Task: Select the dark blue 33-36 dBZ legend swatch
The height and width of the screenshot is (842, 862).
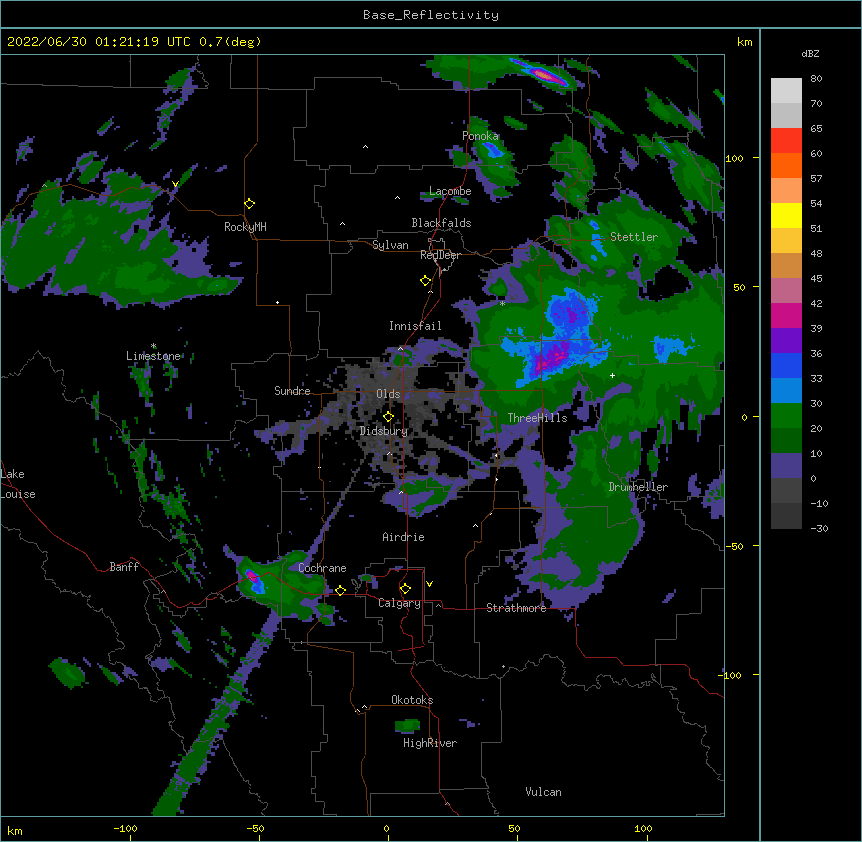Action: [x=786, y=365]
